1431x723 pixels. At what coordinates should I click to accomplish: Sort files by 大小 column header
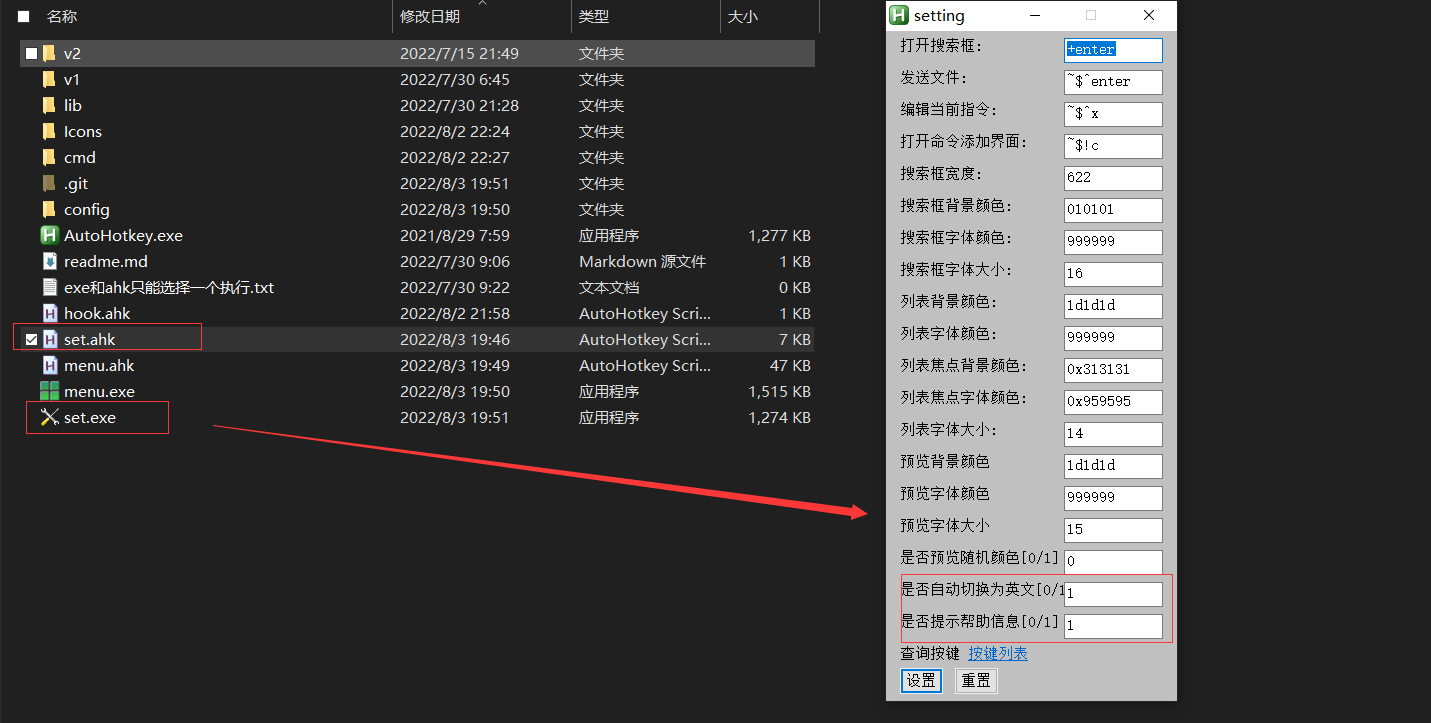pyautogui.click(x=742, y=16)
